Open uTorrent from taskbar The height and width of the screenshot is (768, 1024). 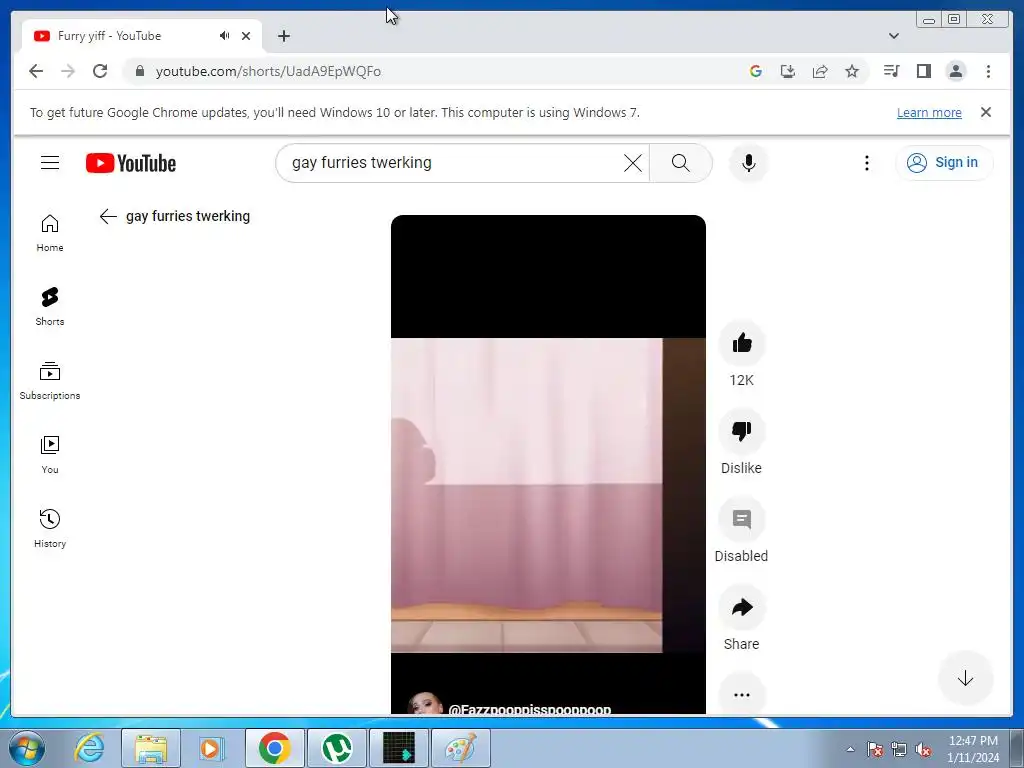coord(337,748)
